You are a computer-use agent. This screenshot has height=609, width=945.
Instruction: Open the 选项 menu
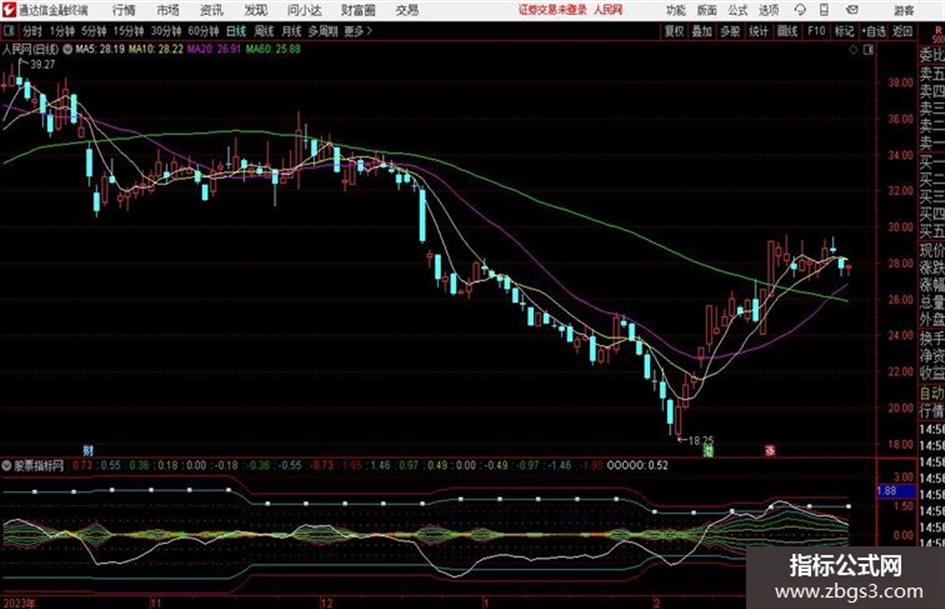point(768,10)
